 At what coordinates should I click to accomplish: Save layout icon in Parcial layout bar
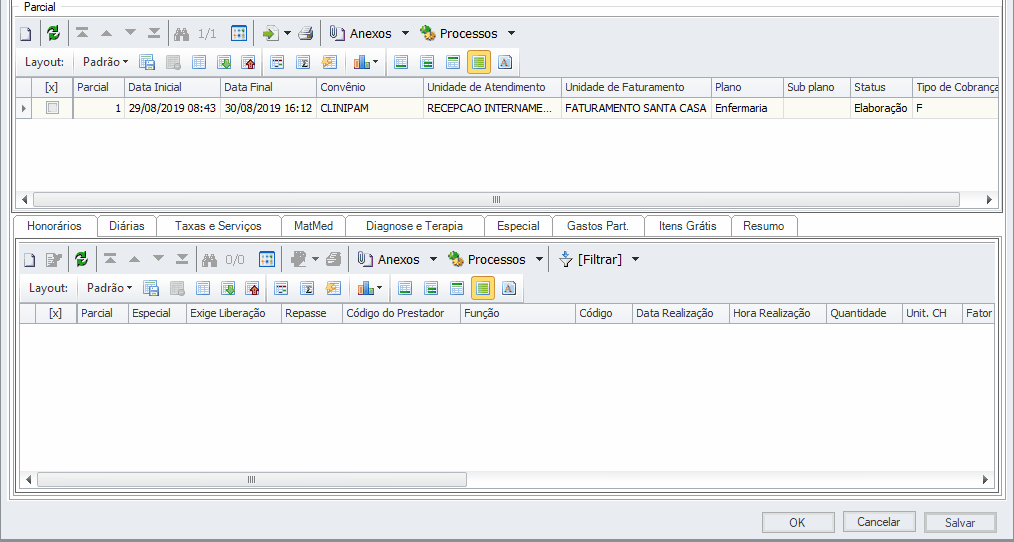pos(147,62)
